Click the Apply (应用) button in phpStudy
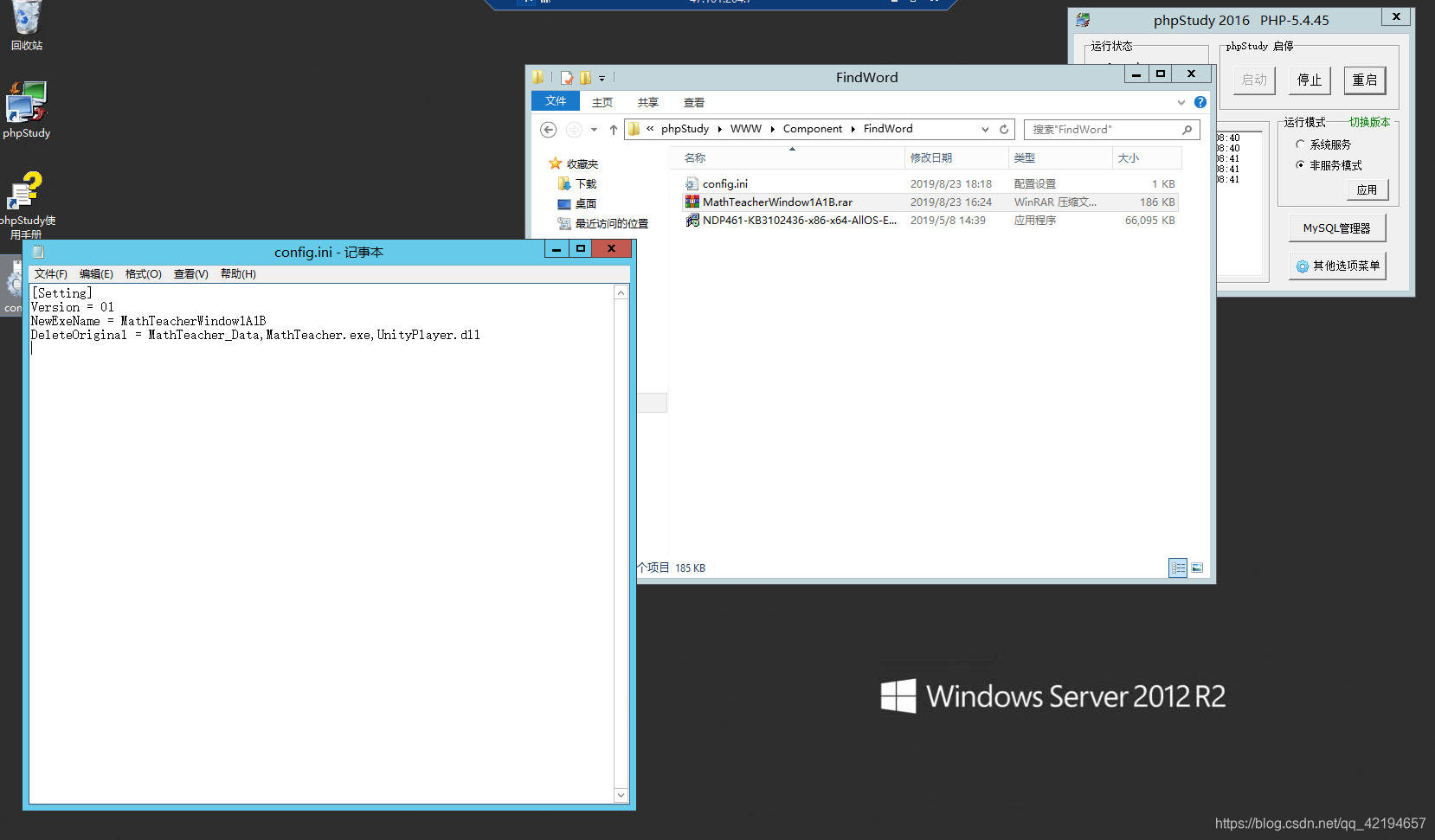The image size is (1435, 840). point(1367,190)
